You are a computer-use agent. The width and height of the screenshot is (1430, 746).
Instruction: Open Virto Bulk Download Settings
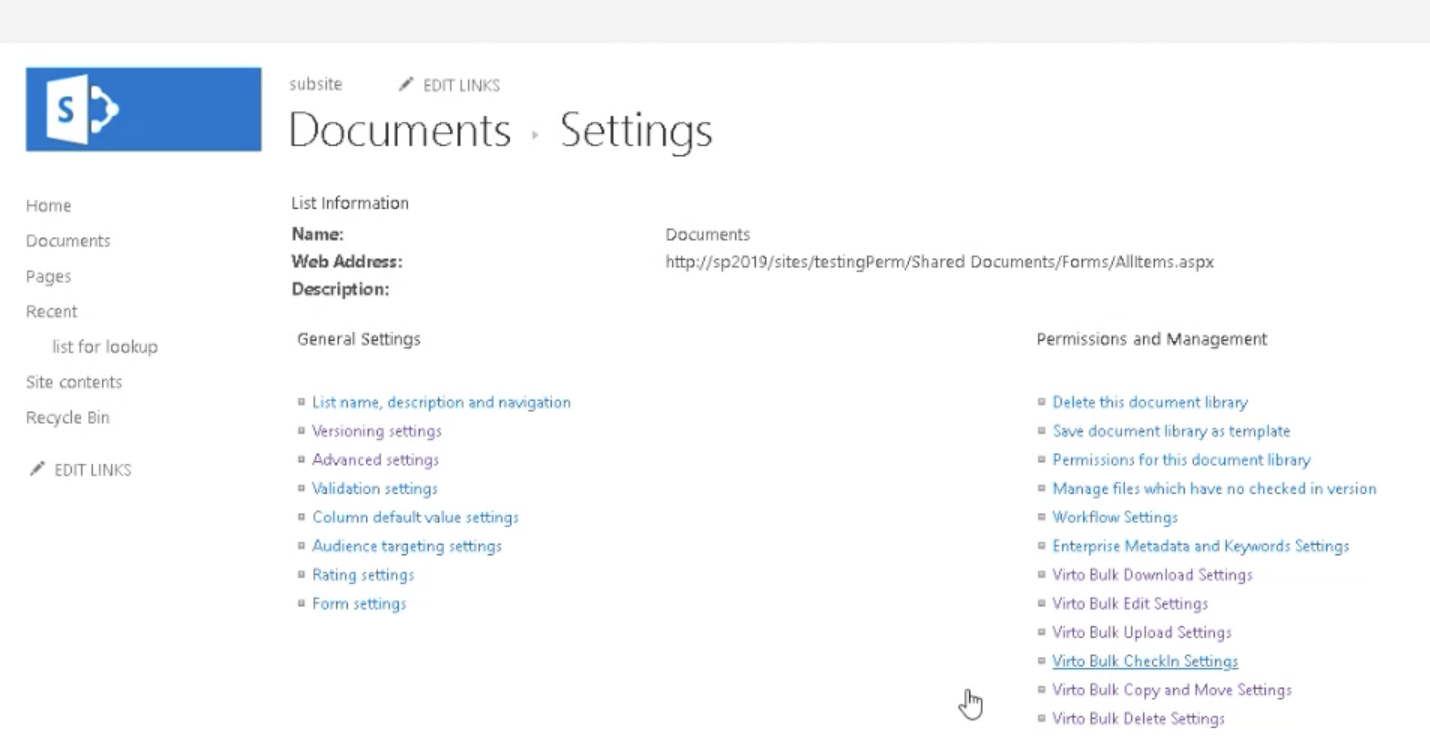click(x=1152, y=575)
